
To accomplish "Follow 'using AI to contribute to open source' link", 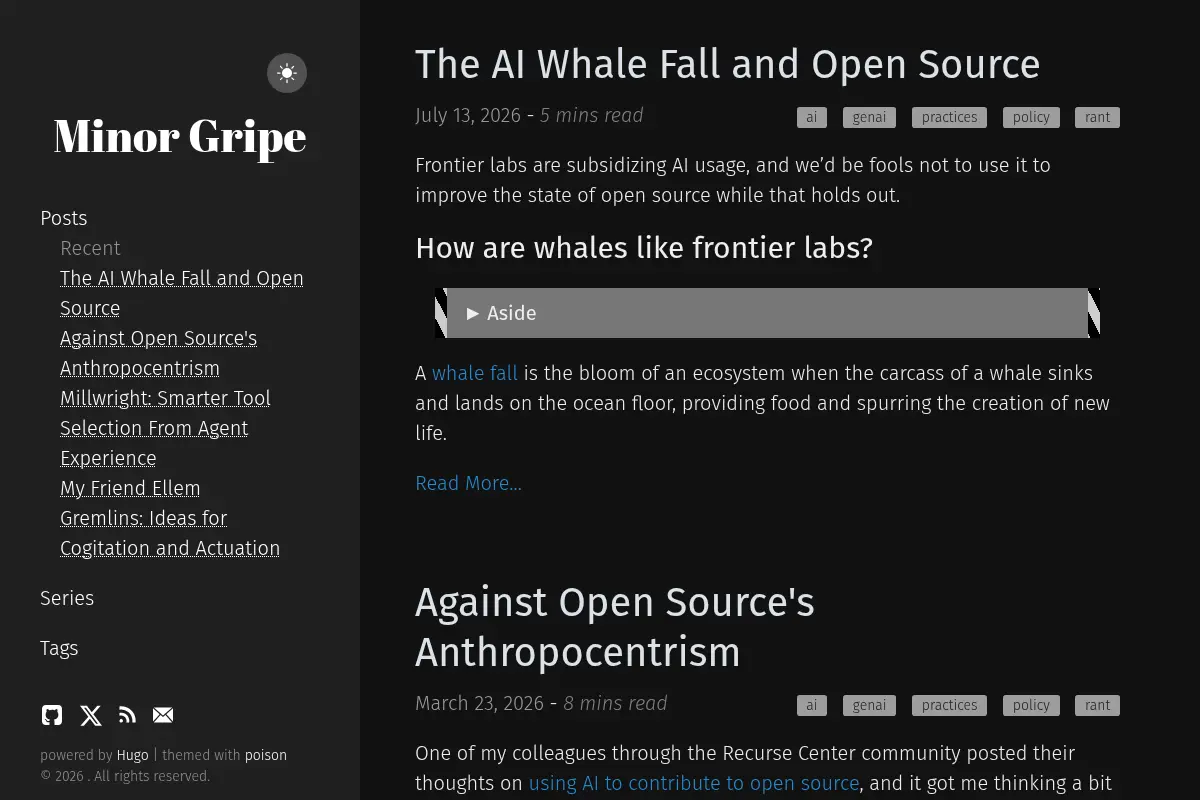I will (x=694, y=783).
